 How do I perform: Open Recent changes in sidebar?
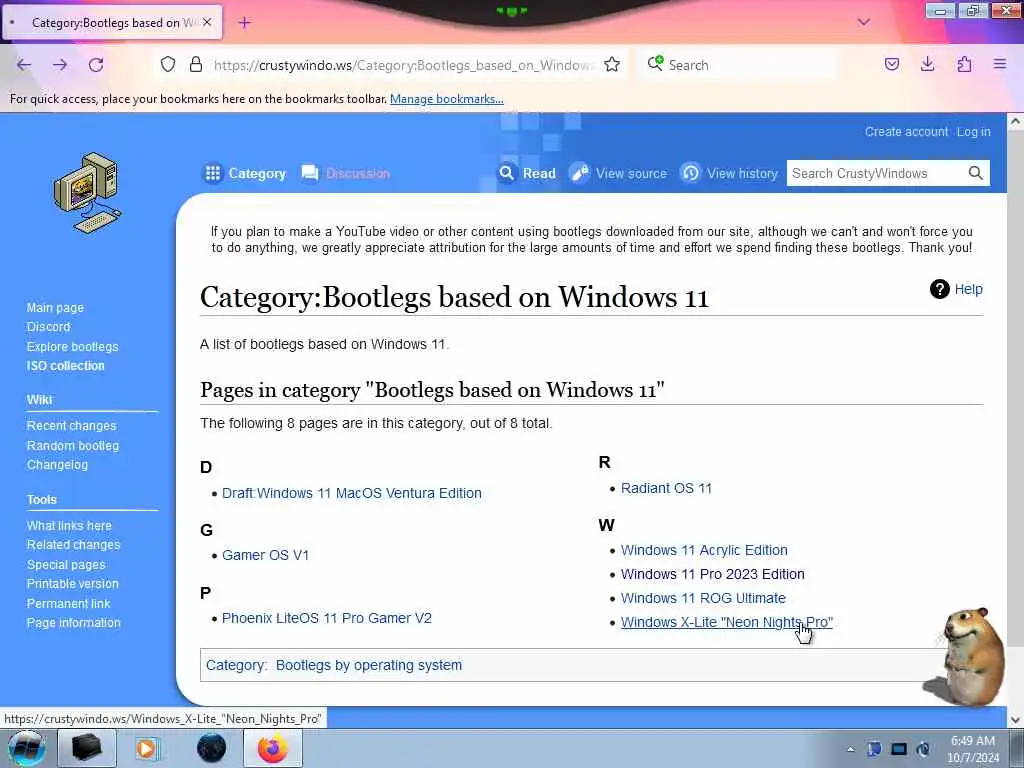point(71,426)
